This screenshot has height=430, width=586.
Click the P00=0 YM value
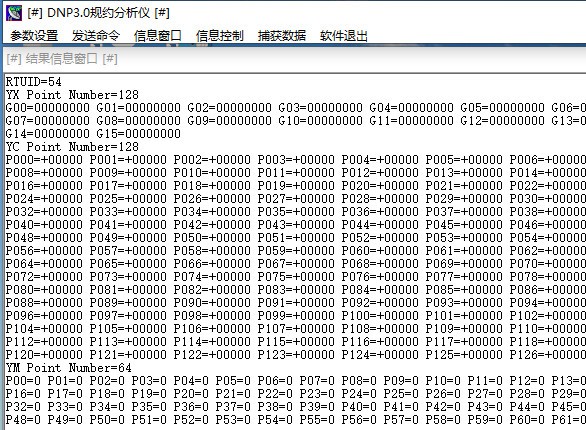23,381
